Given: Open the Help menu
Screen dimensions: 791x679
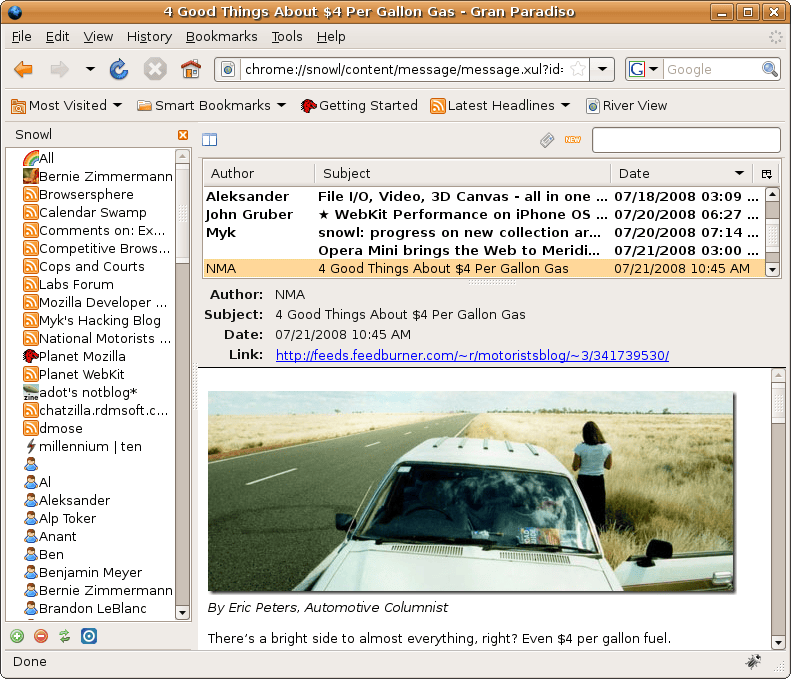Looking at the screenshot, I should tap(331, 37).
